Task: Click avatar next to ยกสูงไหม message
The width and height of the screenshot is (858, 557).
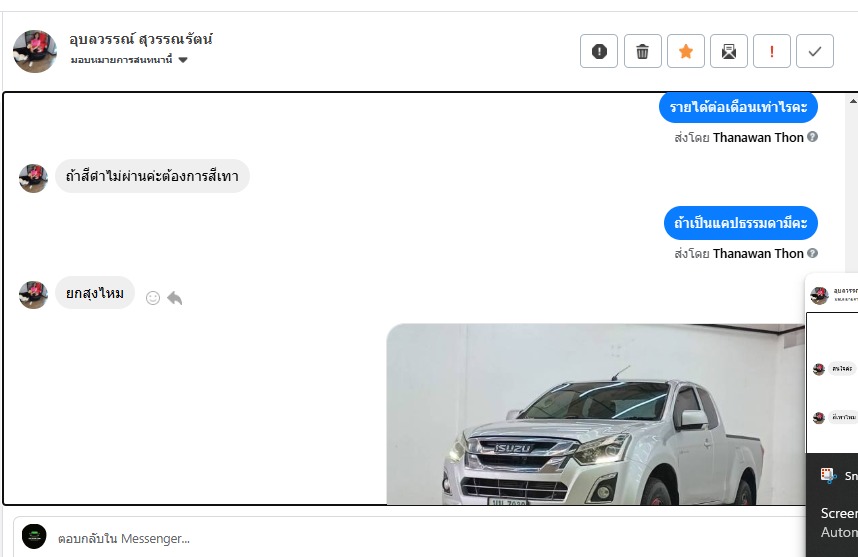Action: pos(33,294)
